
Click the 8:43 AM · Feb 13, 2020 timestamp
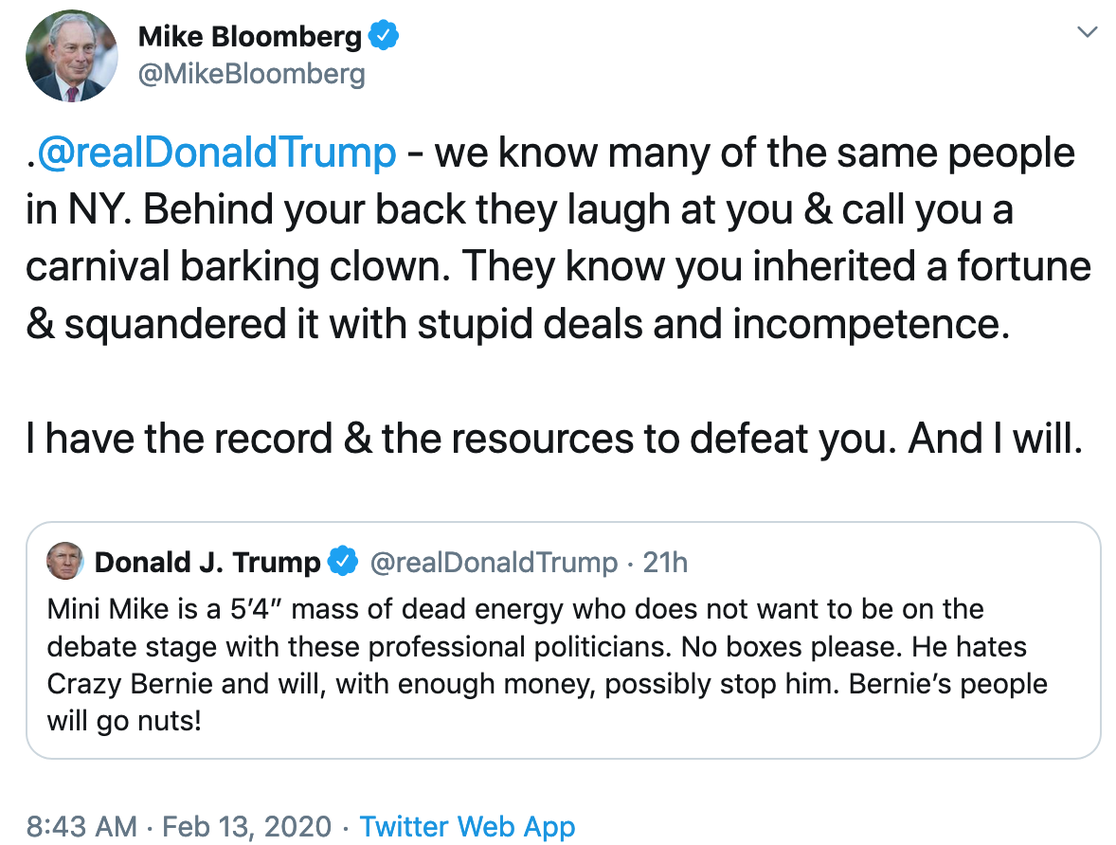click(179, 827)
